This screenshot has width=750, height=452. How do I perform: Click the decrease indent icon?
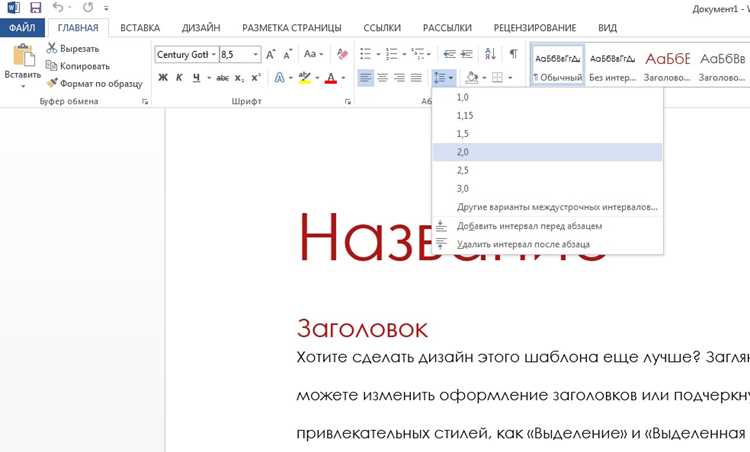449,54
